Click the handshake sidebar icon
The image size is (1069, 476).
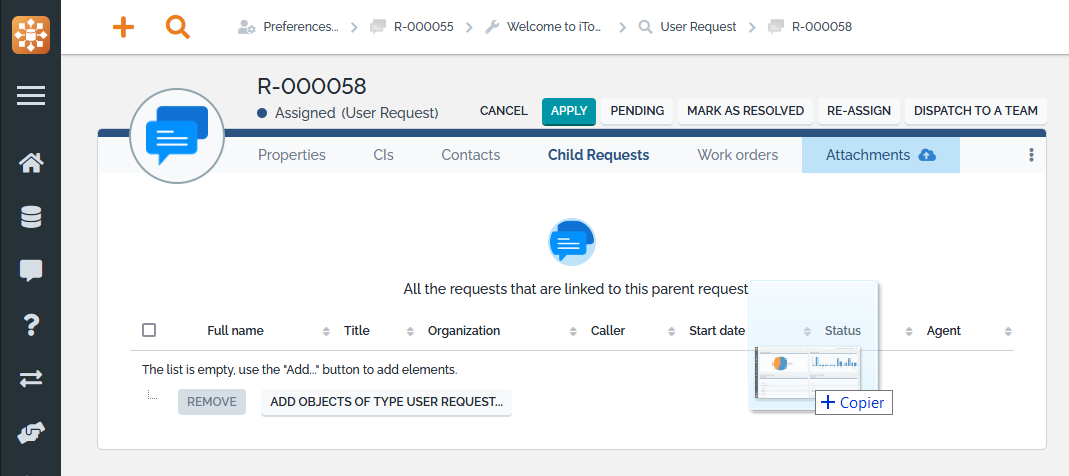tap(30, 432)
